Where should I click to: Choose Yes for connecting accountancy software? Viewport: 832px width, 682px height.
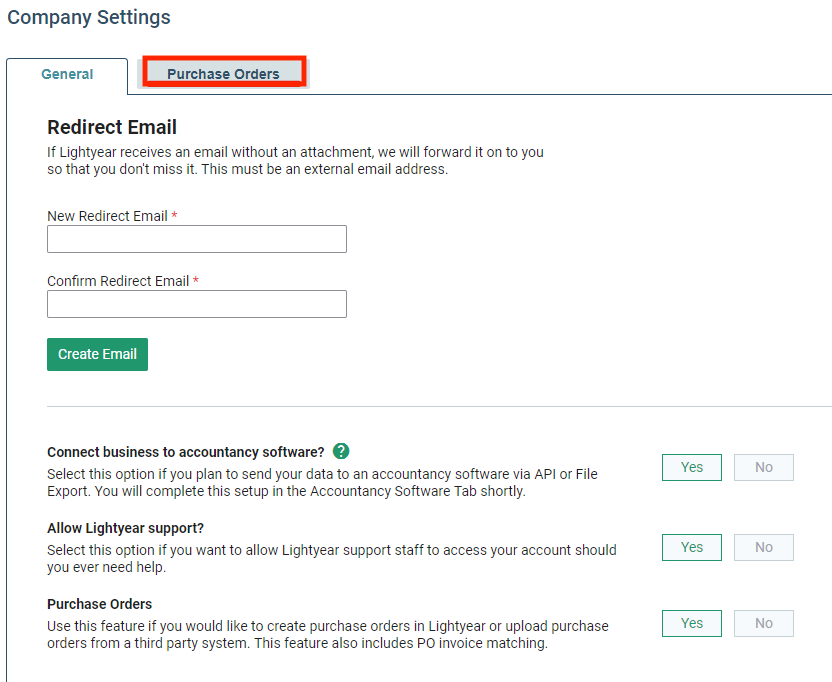coord(691,467)
